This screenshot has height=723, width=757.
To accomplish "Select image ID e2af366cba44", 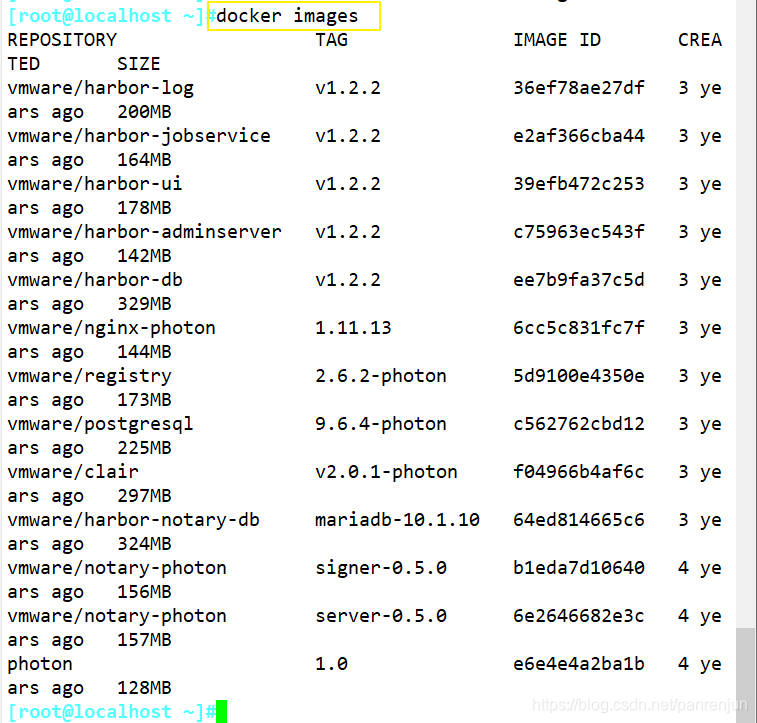I will point(579,136).
